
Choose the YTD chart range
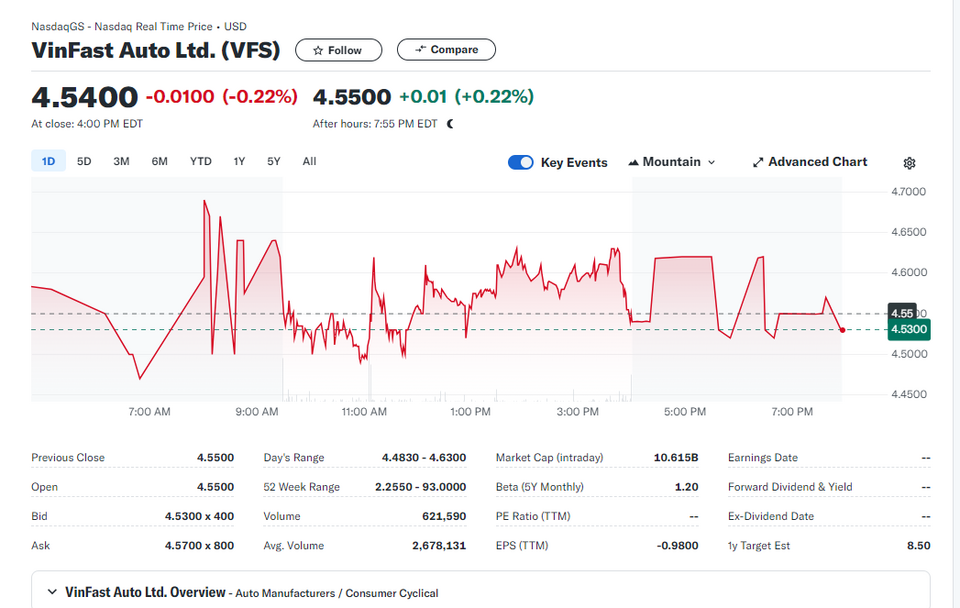pos(201,162)
